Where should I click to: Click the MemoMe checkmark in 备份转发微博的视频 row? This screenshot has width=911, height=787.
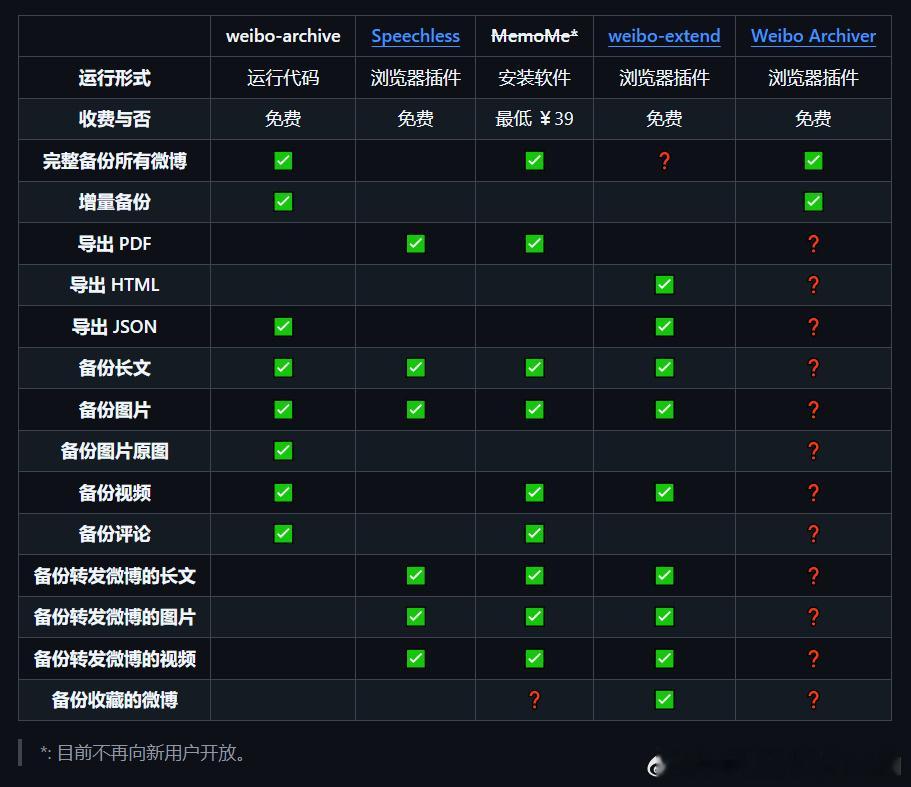pos(534,659)
